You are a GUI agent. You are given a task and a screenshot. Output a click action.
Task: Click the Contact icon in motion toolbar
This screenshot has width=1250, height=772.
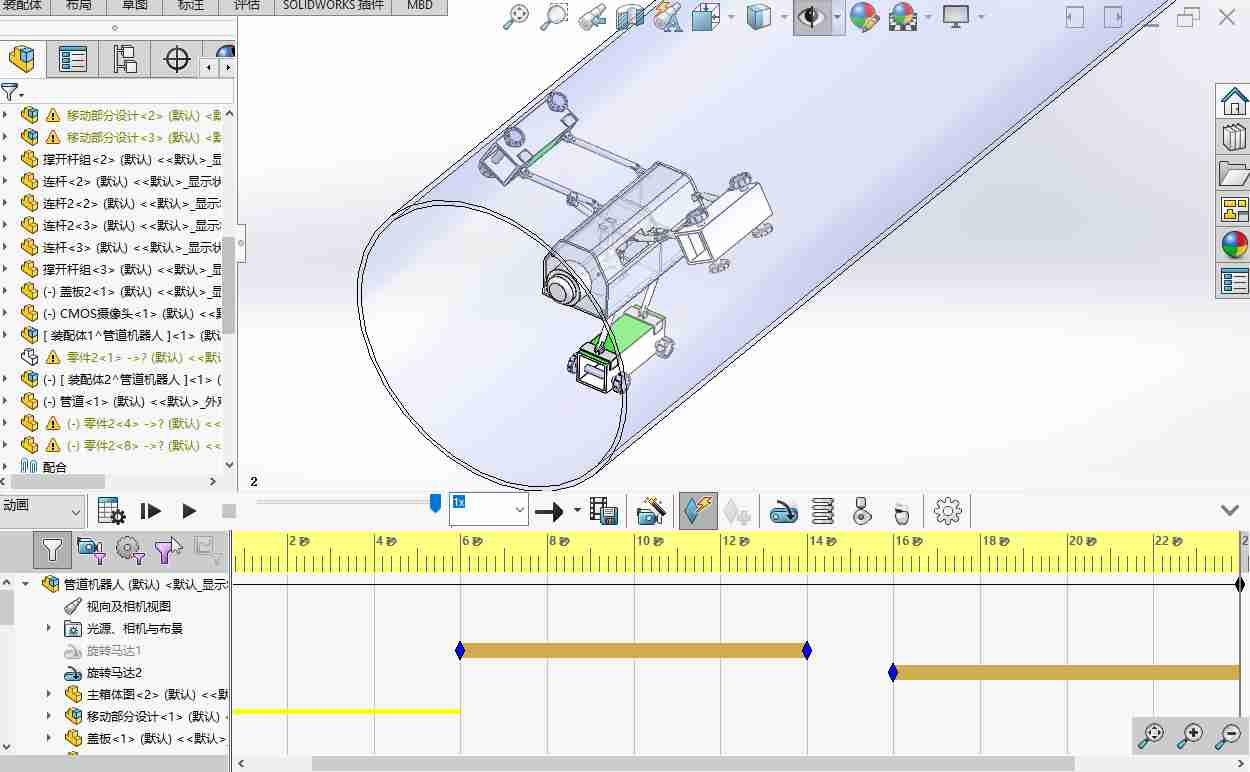pyautogui.click(x=862, y=512)
